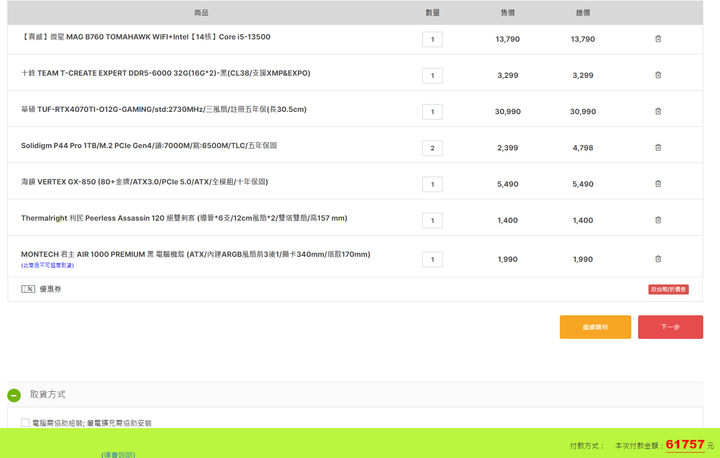Open TEAM T-CREATE EXPERT DDR5-6000 product name
Viewport: 720px width, 458px height.
[166, 74]
